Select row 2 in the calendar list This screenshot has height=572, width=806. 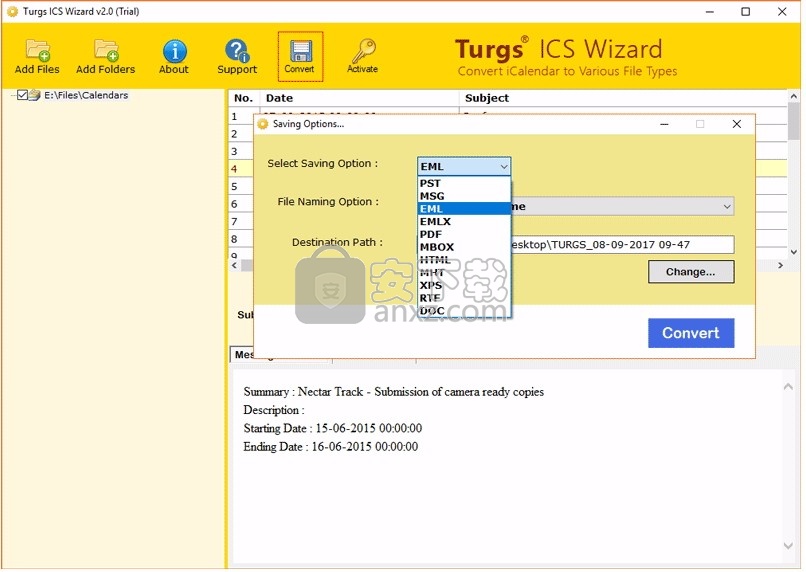point(241,134)
